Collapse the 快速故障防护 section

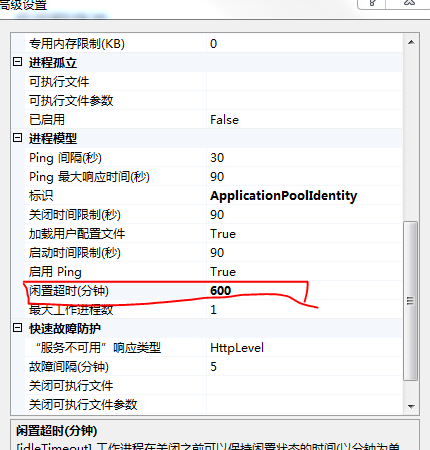pos(17,328)
